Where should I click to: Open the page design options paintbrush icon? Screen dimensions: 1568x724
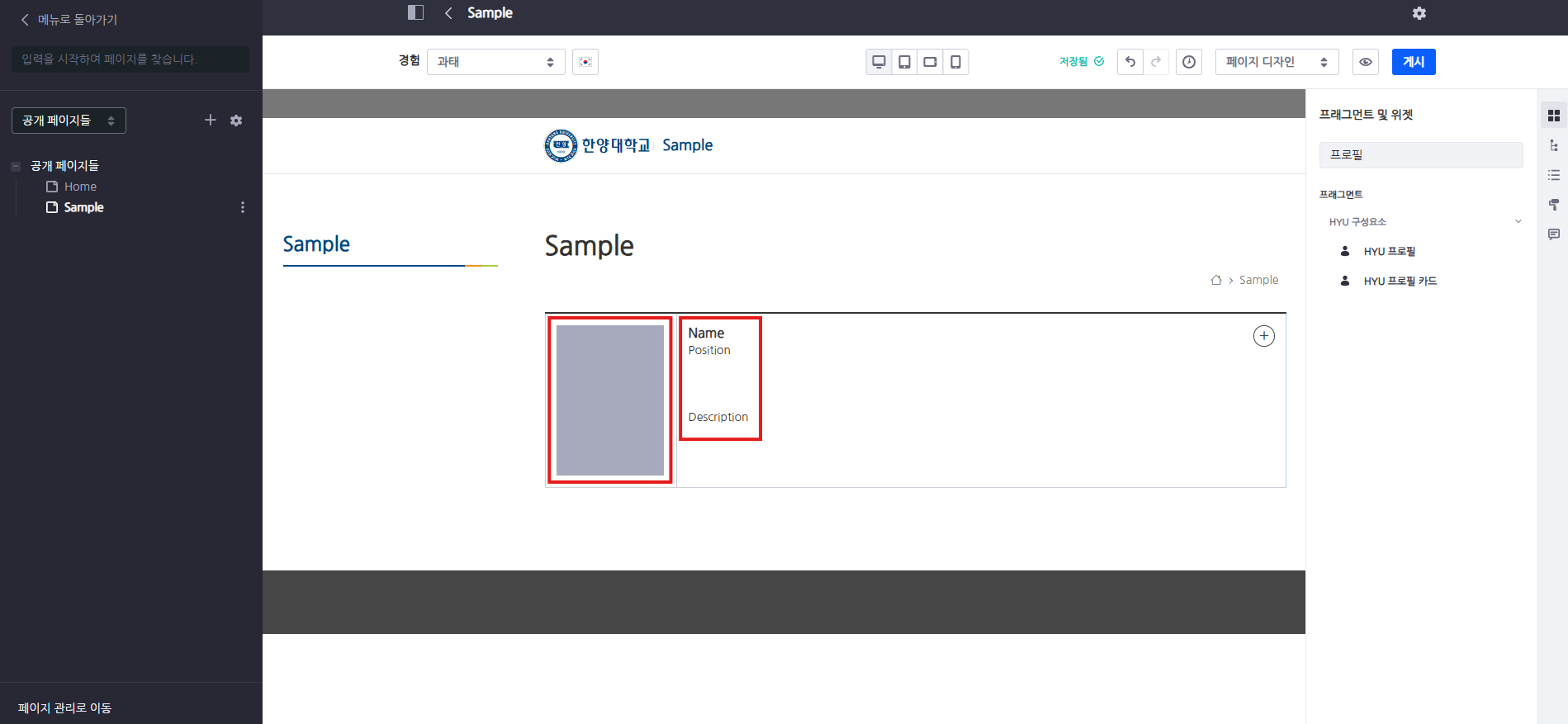click(x=1553, y=205)
